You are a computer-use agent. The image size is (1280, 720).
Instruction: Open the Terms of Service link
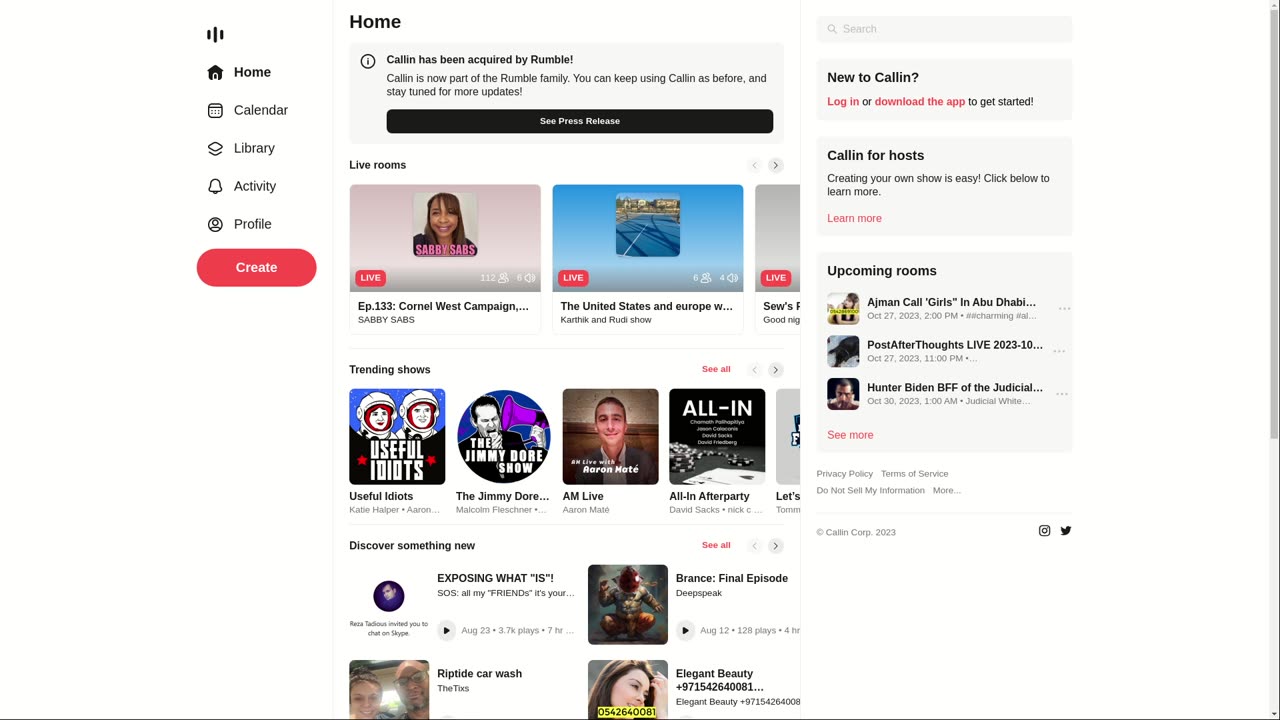coord(915,474)
